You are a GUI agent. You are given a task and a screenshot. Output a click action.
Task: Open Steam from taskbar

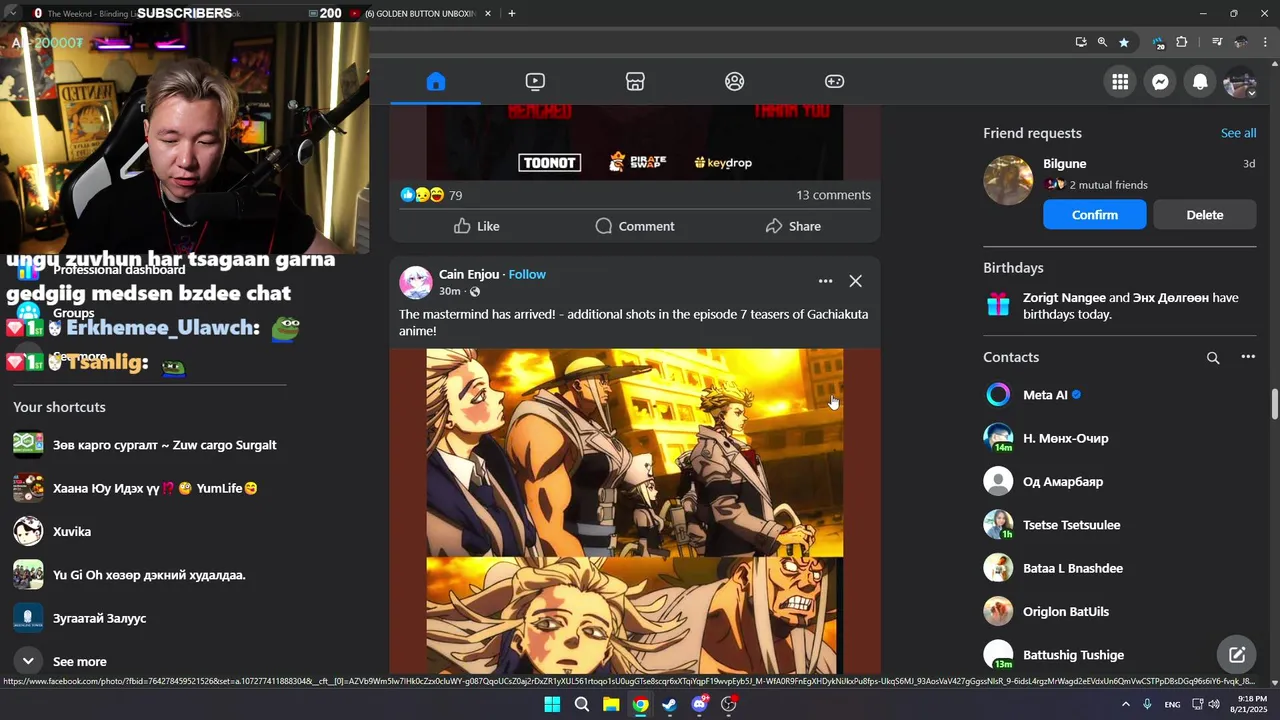[670, 705]
